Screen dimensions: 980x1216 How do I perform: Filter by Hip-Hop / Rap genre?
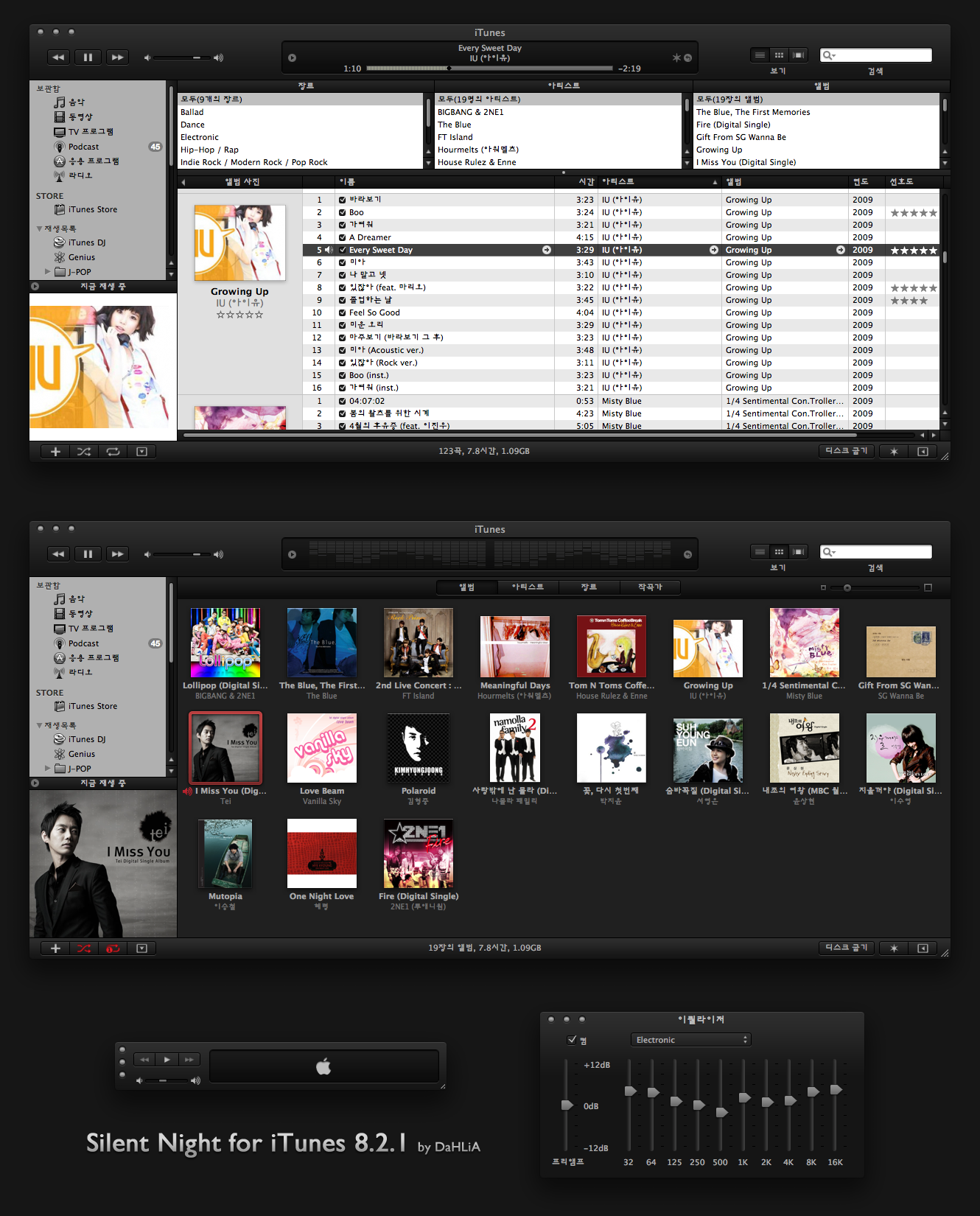[x=300, y=150]
